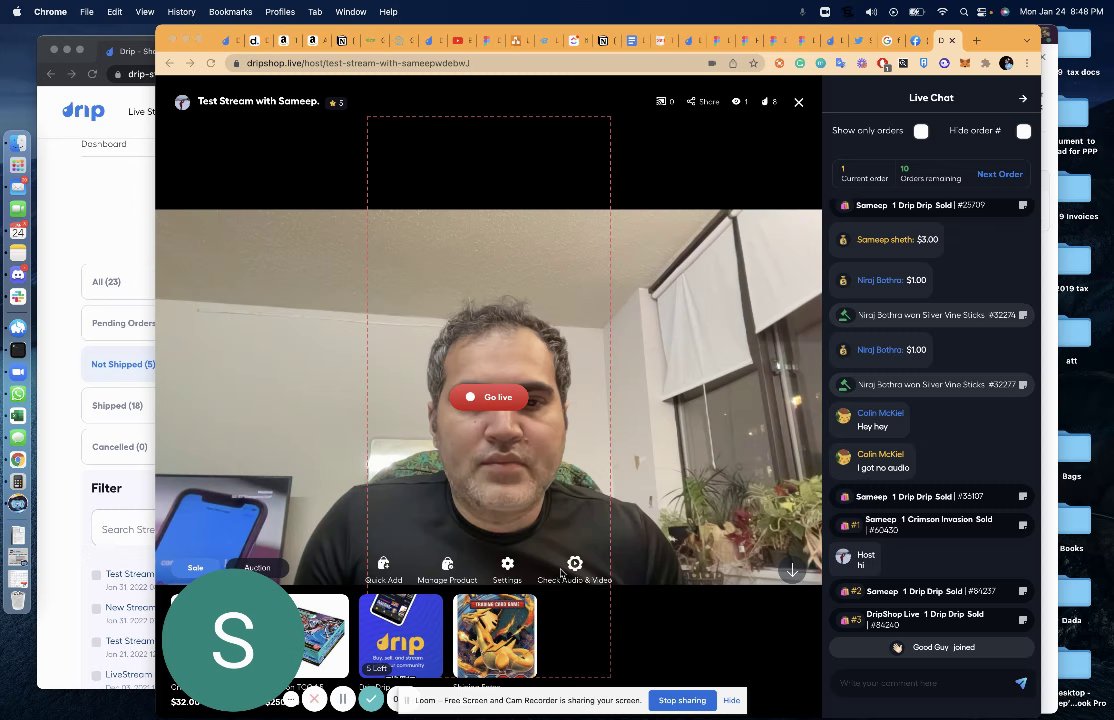
Task: Click the cast screen icon in stream header
Action: [661, 102]
